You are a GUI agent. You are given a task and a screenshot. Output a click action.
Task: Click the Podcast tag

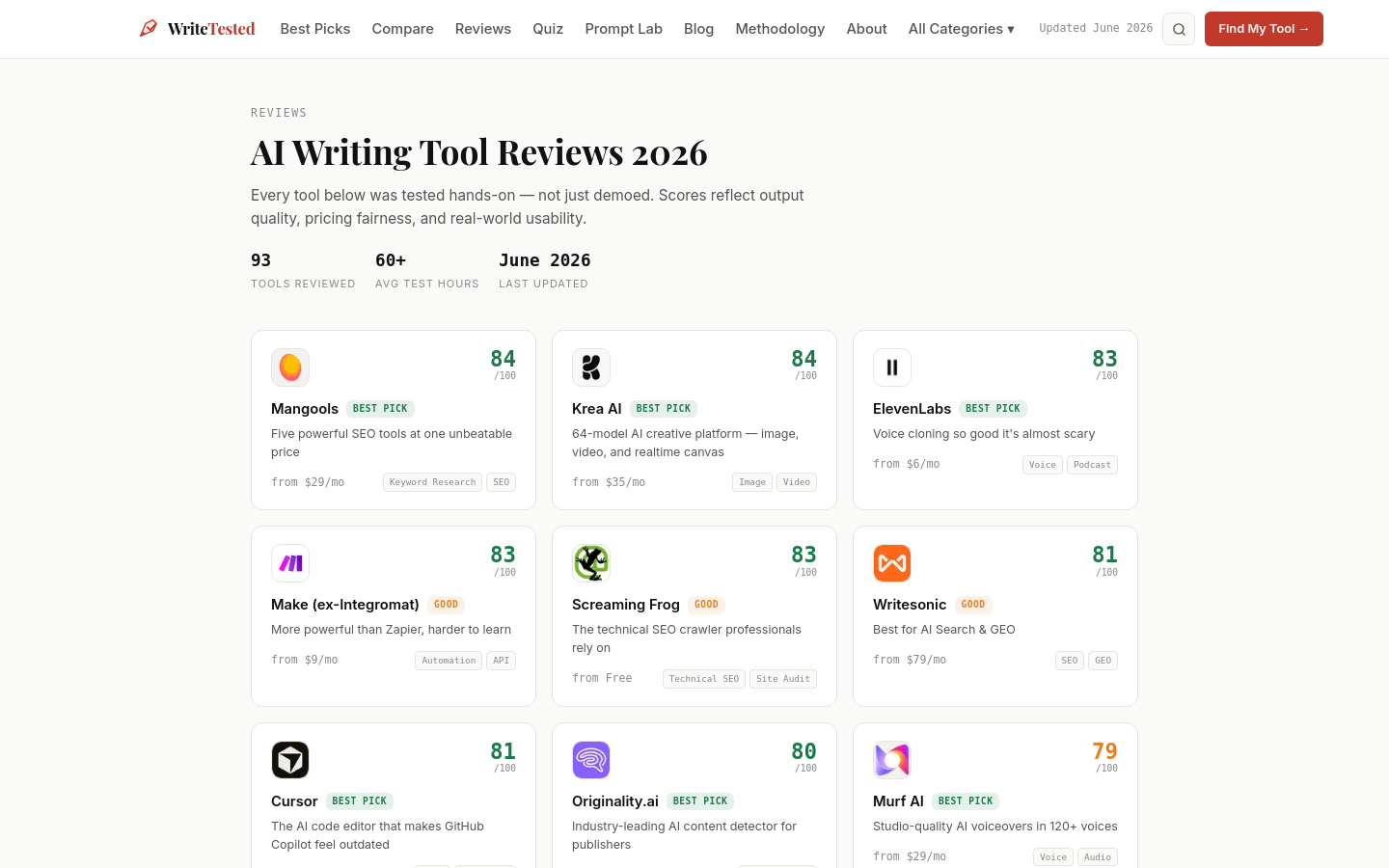coord(1093,465)
